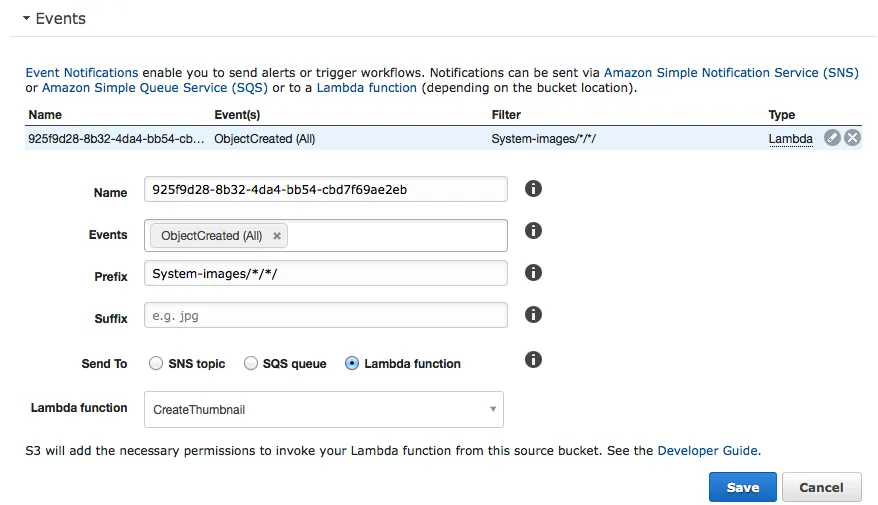
Task: Click the Save button
Action: click(742, 487)
